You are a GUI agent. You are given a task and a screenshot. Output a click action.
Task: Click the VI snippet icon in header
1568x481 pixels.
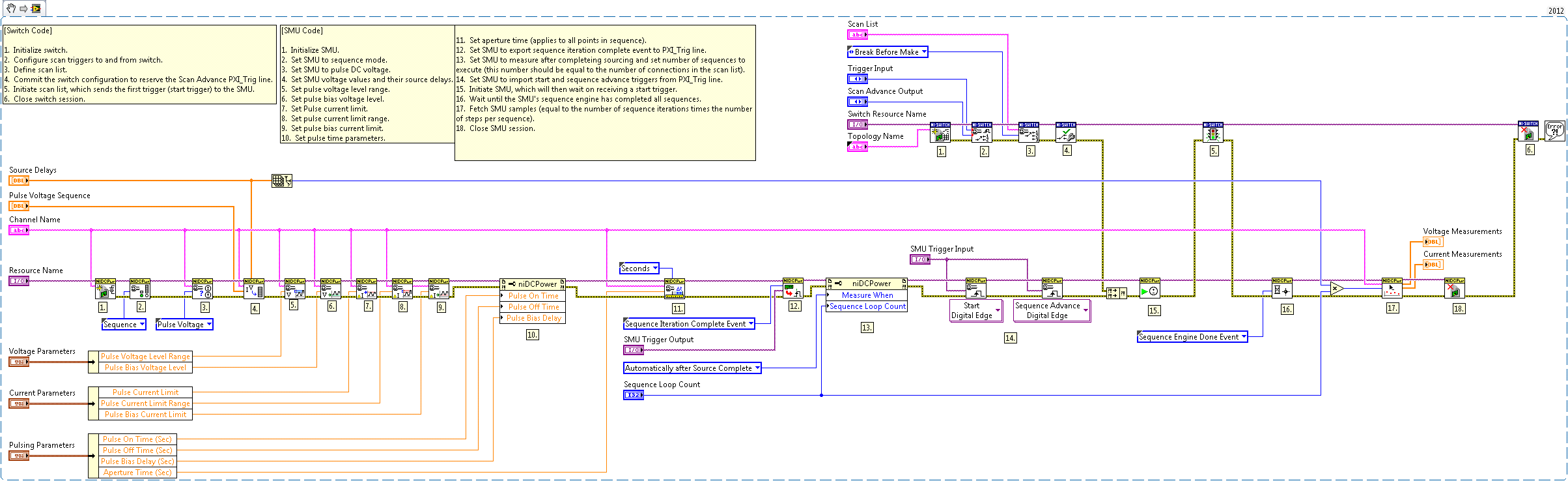click(x=36, y=8)
